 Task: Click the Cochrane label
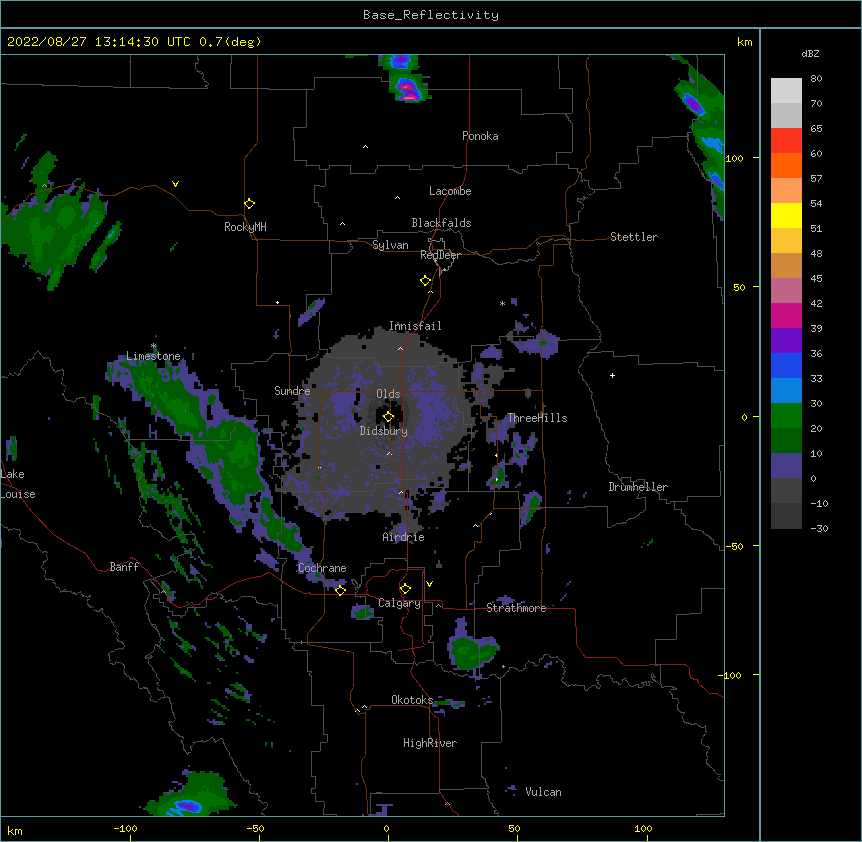[322, 568]
